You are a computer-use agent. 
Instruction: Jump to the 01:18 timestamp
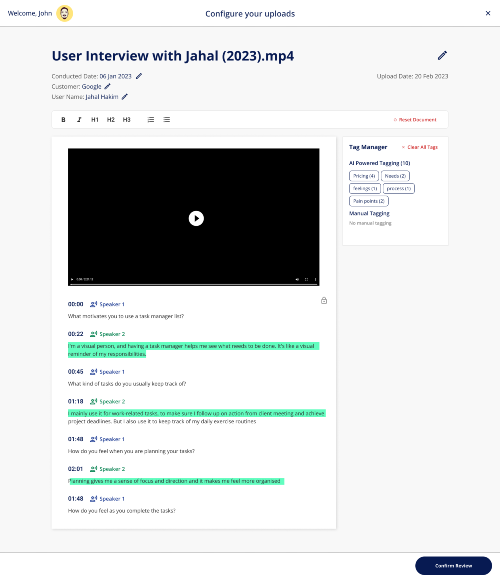pos(75,401)
